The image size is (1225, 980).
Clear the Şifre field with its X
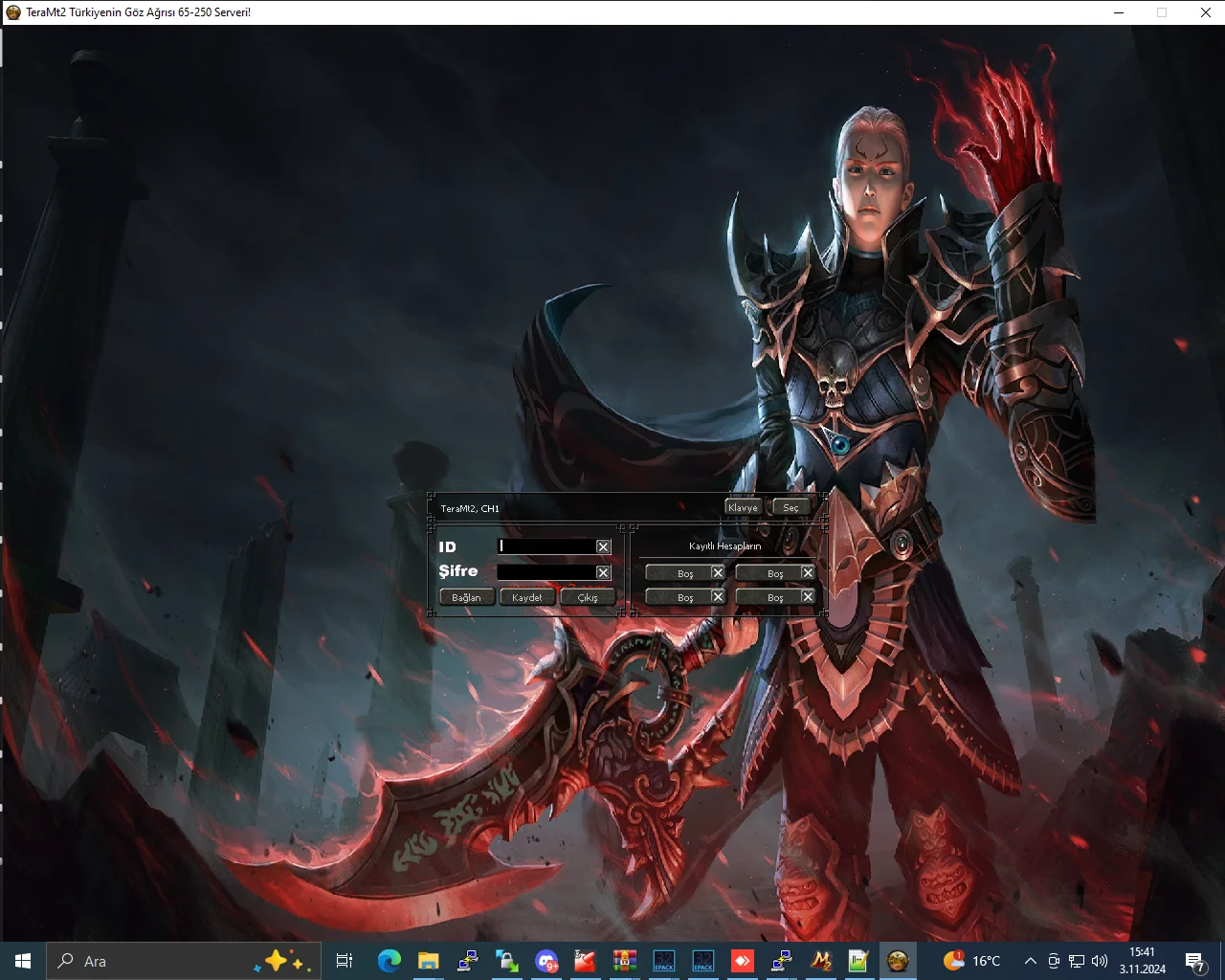click(603, 572)
